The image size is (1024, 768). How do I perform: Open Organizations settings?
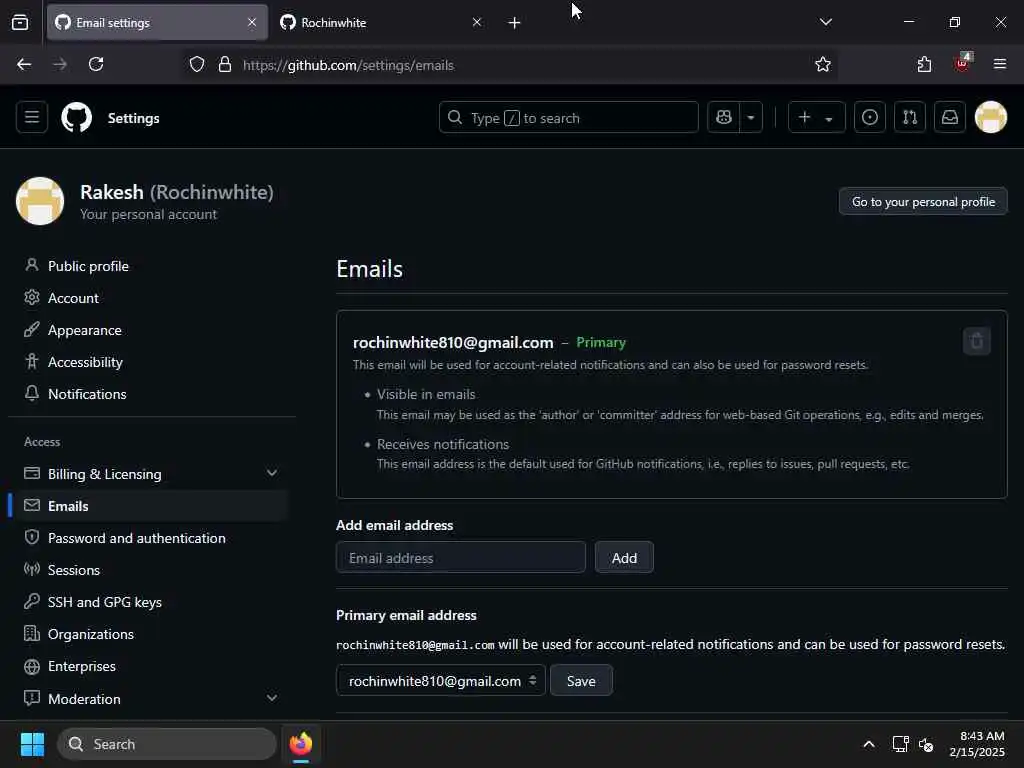coord(91,633)
